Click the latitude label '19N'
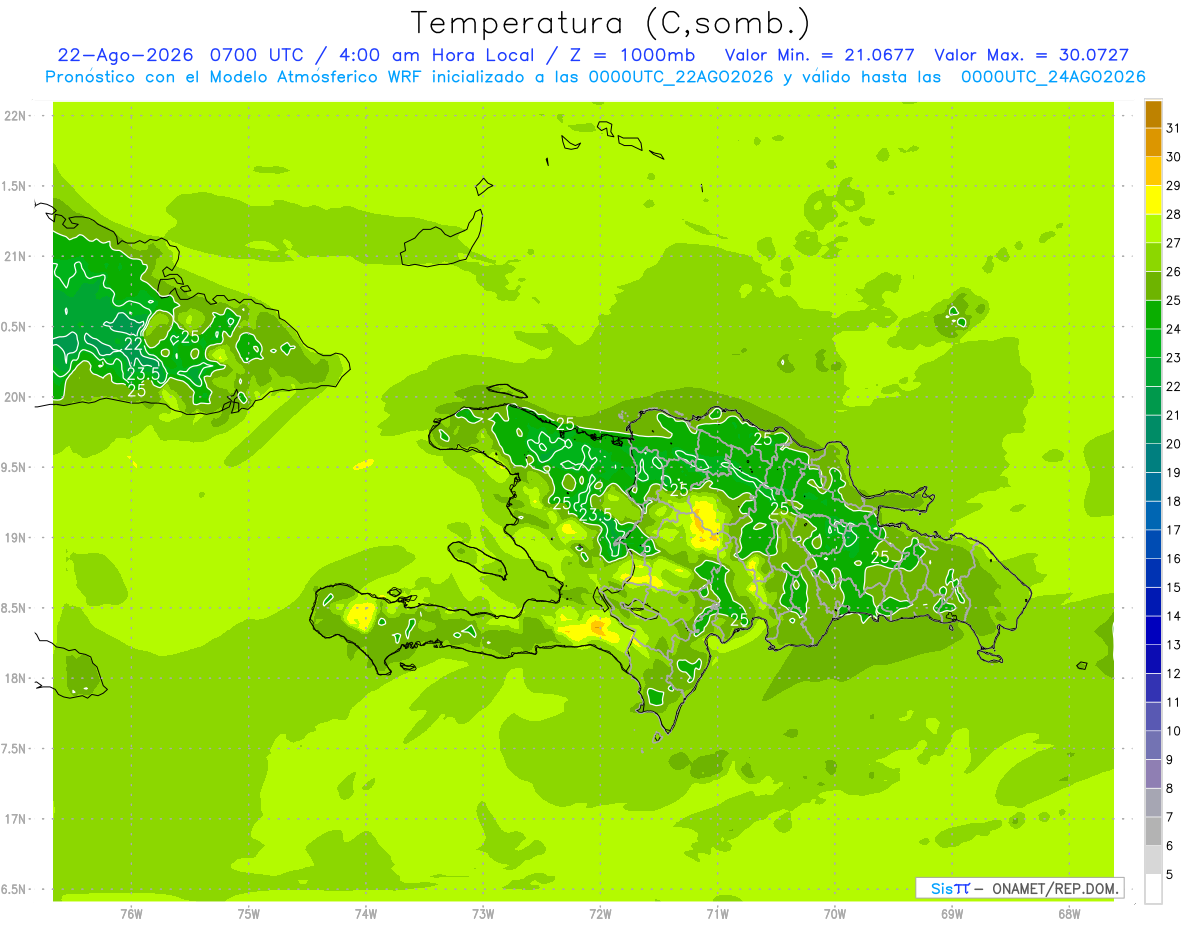1200x927 pixels. [x=16, y=538]
